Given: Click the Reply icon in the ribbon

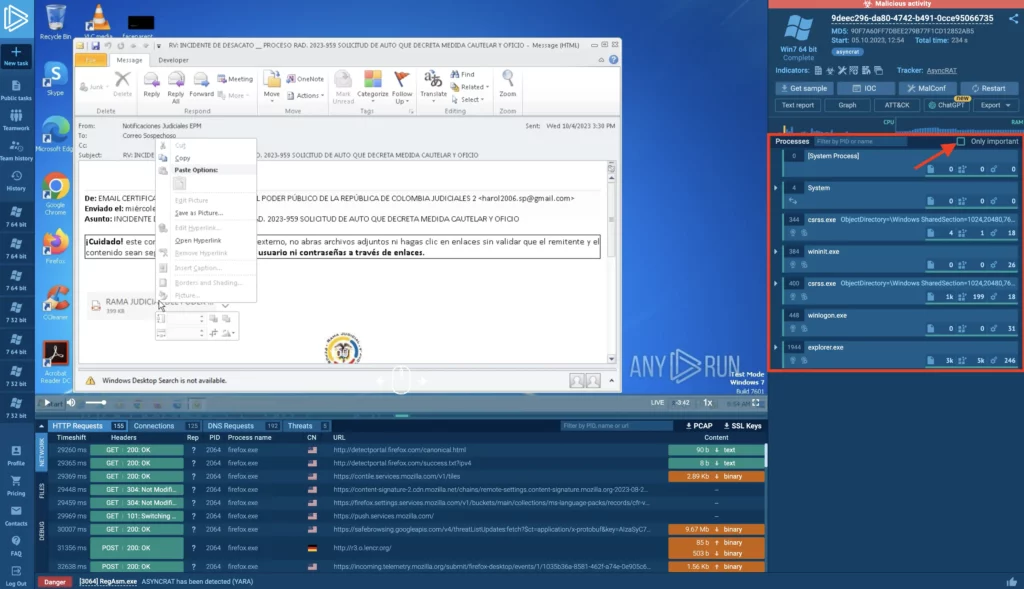Looking at the screenshot, I should pyautogui.click(x=151, y=83).
